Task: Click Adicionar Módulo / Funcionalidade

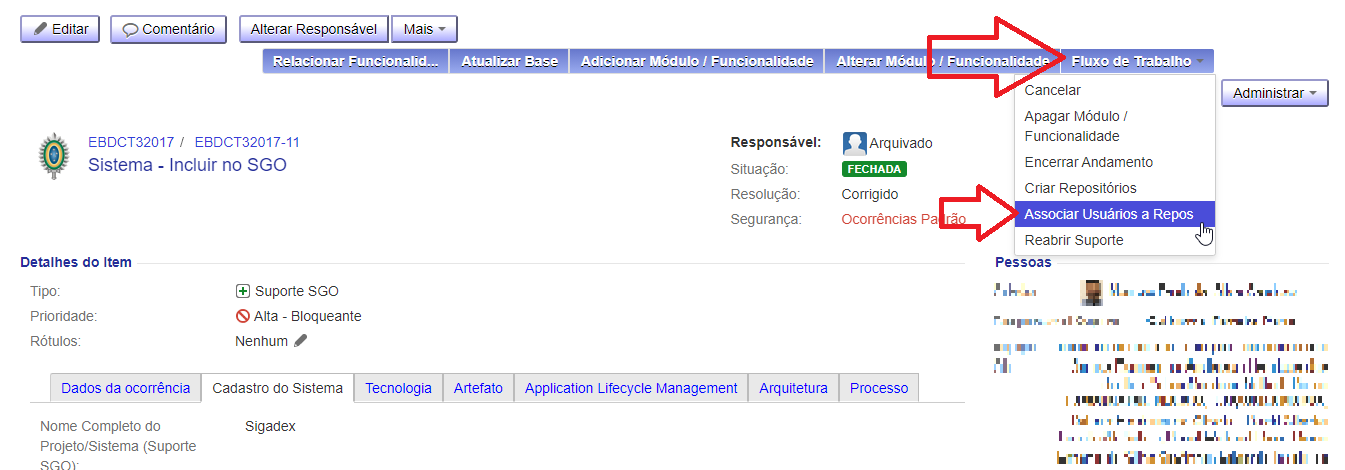Action: [696, 61]
